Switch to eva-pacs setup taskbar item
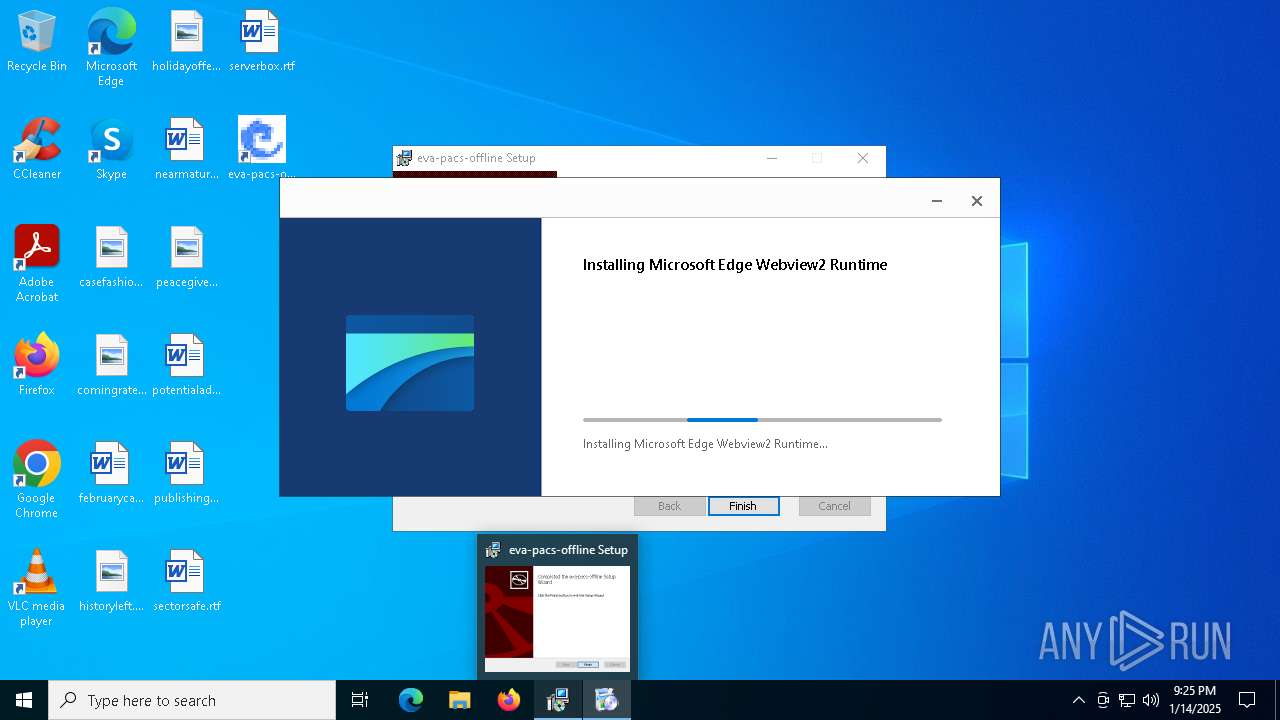1280x720 pixels. pos(557,700)
